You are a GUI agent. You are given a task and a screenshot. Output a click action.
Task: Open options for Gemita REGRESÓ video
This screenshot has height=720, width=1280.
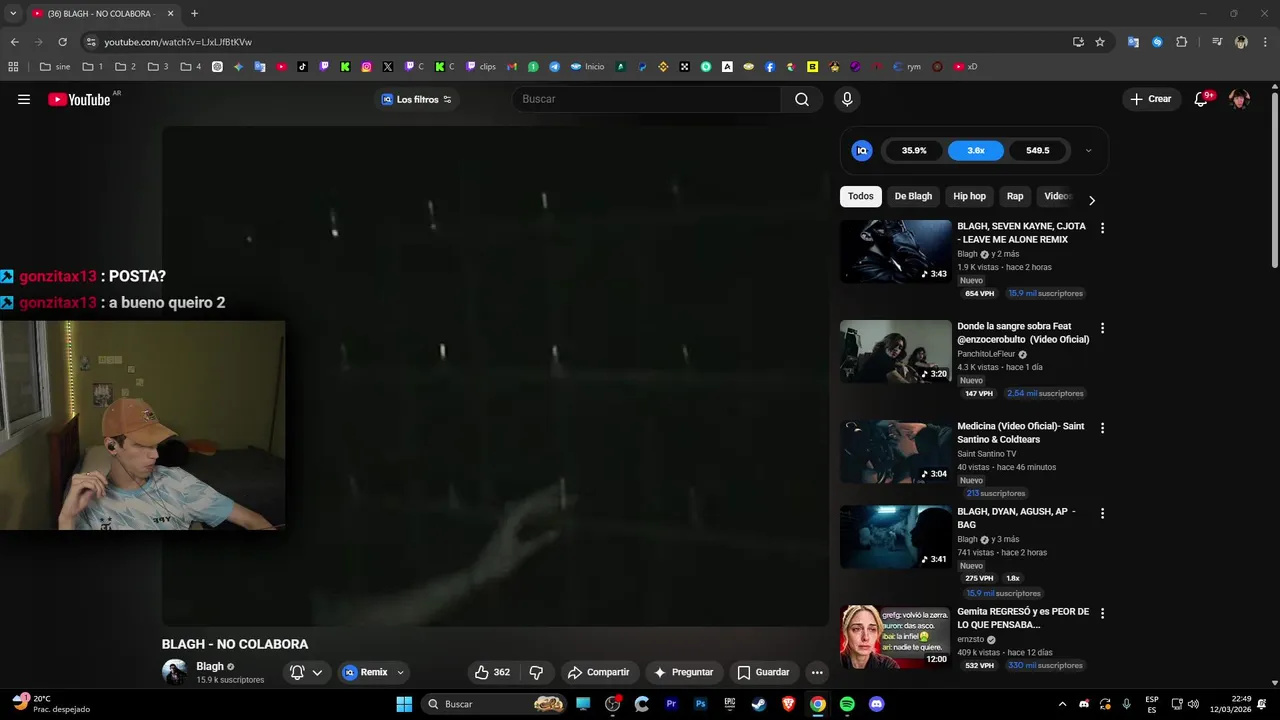point(1103,613)
